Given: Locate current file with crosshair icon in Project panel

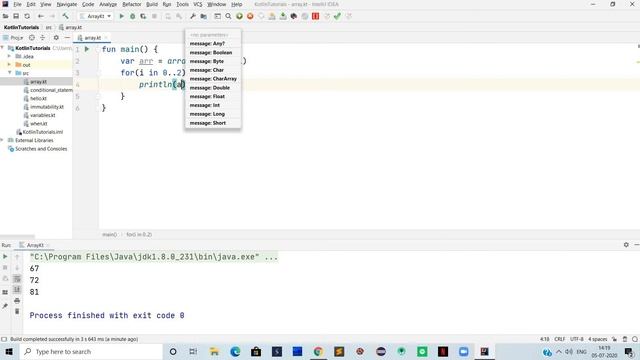Looking at the screenshot, I should (32, 38).
